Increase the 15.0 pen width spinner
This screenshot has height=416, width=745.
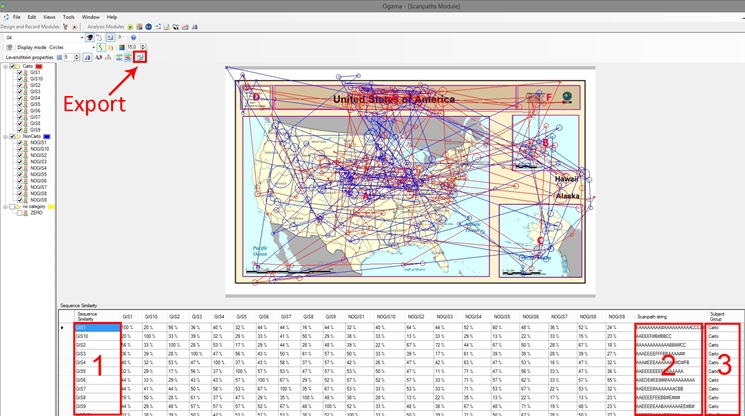[x=143, y=46]
